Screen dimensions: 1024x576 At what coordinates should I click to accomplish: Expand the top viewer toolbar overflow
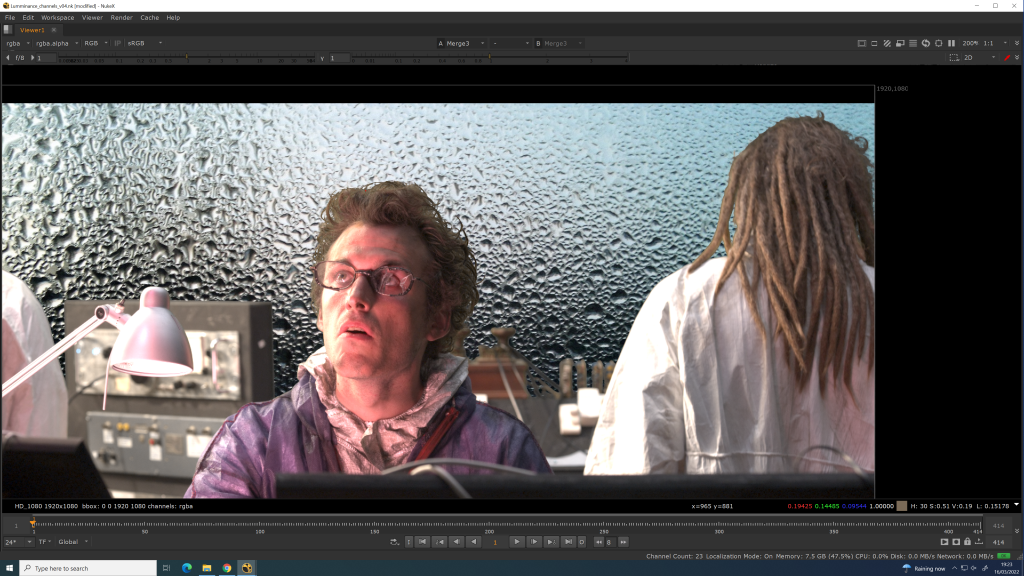1017,43
